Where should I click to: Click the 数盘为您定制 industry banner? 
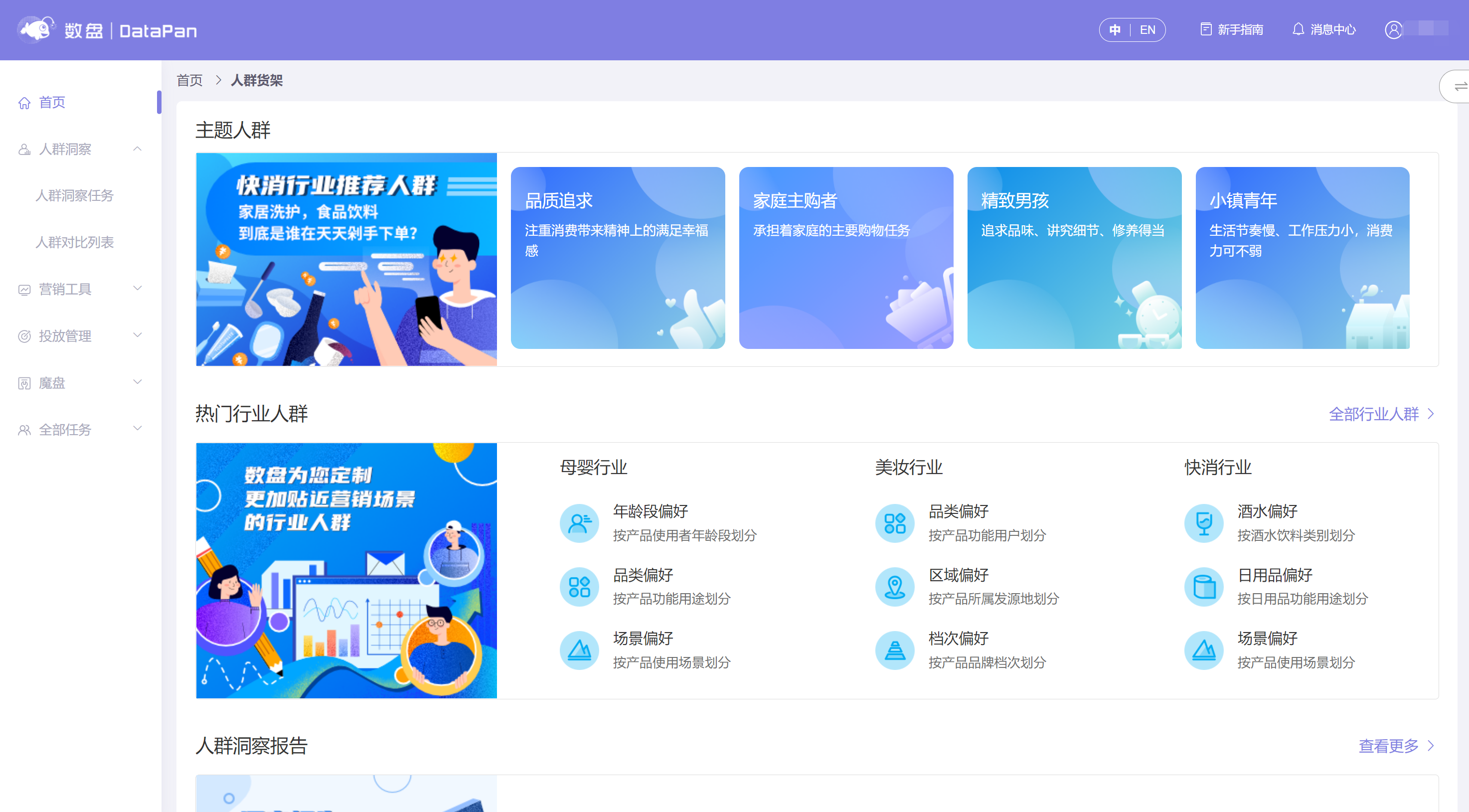[346, 571]
